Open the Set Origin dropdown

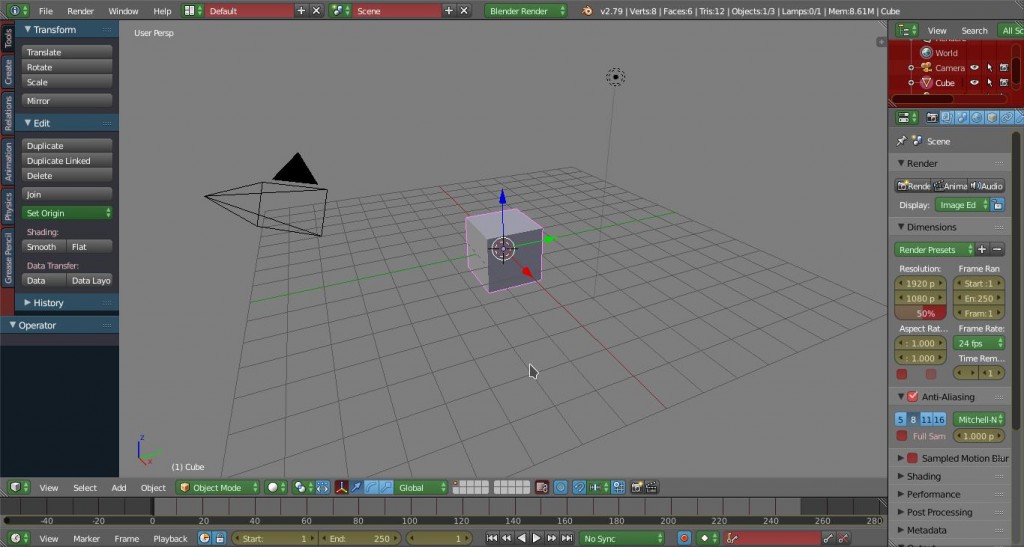click(67, 213)
